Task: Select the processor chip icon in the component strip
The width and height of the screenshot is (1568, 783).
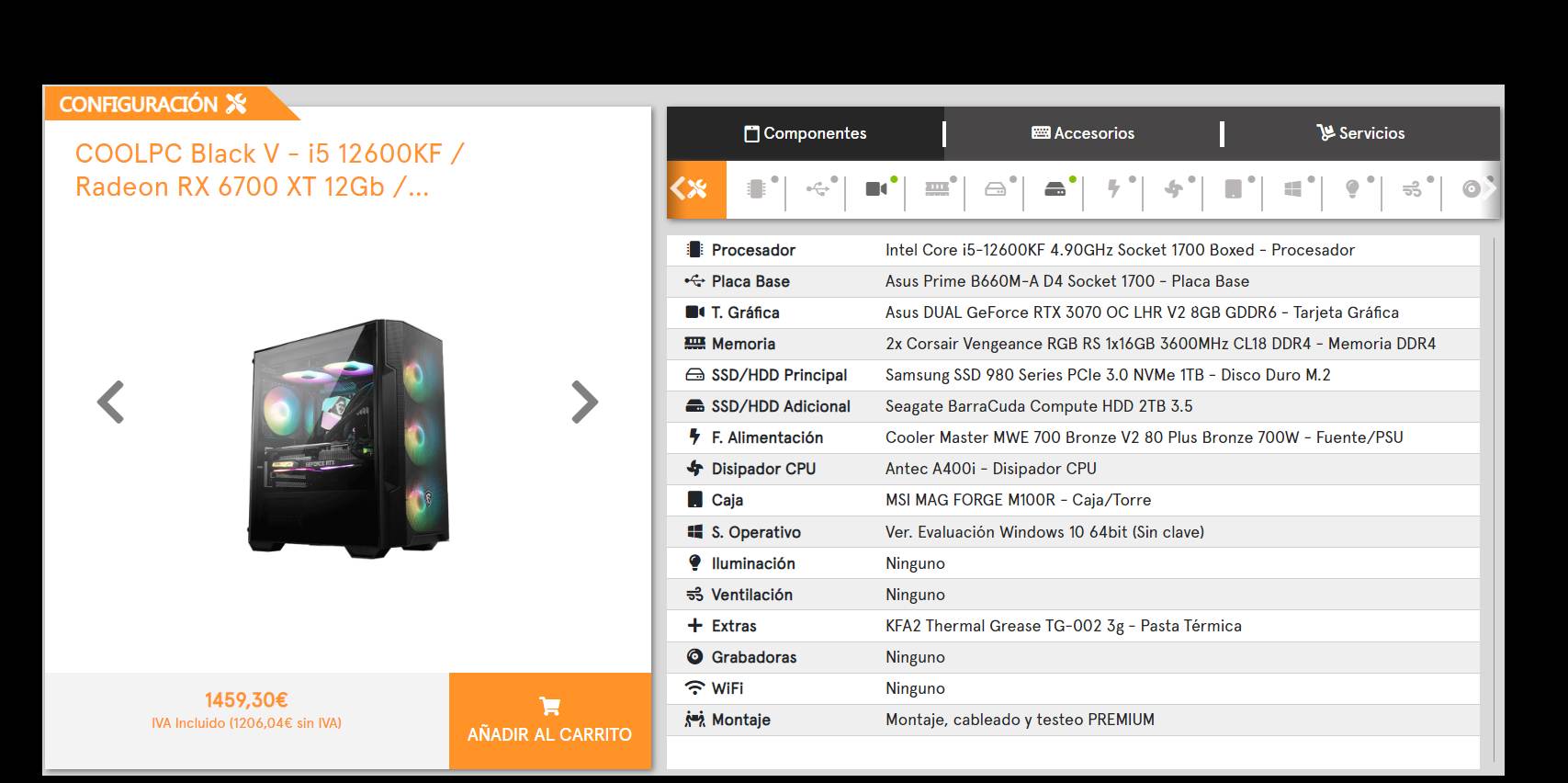Action: [x=756, y=188]
